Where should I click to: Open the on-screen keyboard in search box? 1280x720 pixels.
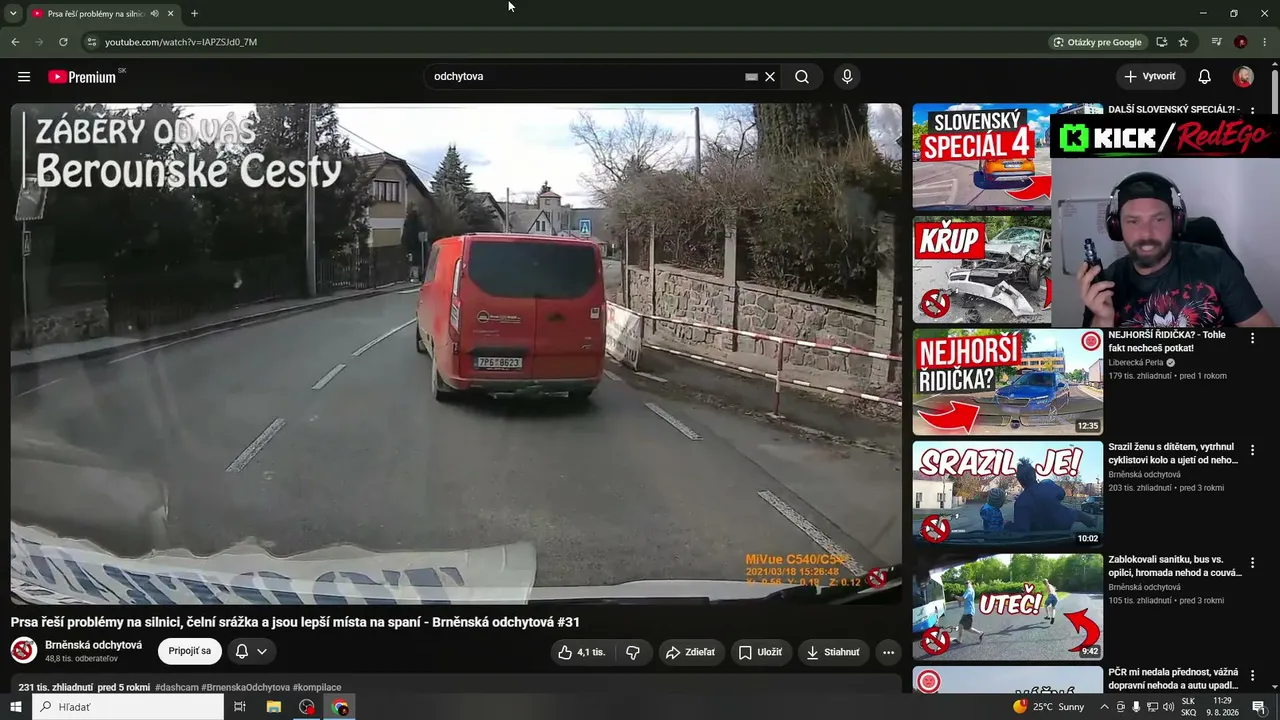751,77
